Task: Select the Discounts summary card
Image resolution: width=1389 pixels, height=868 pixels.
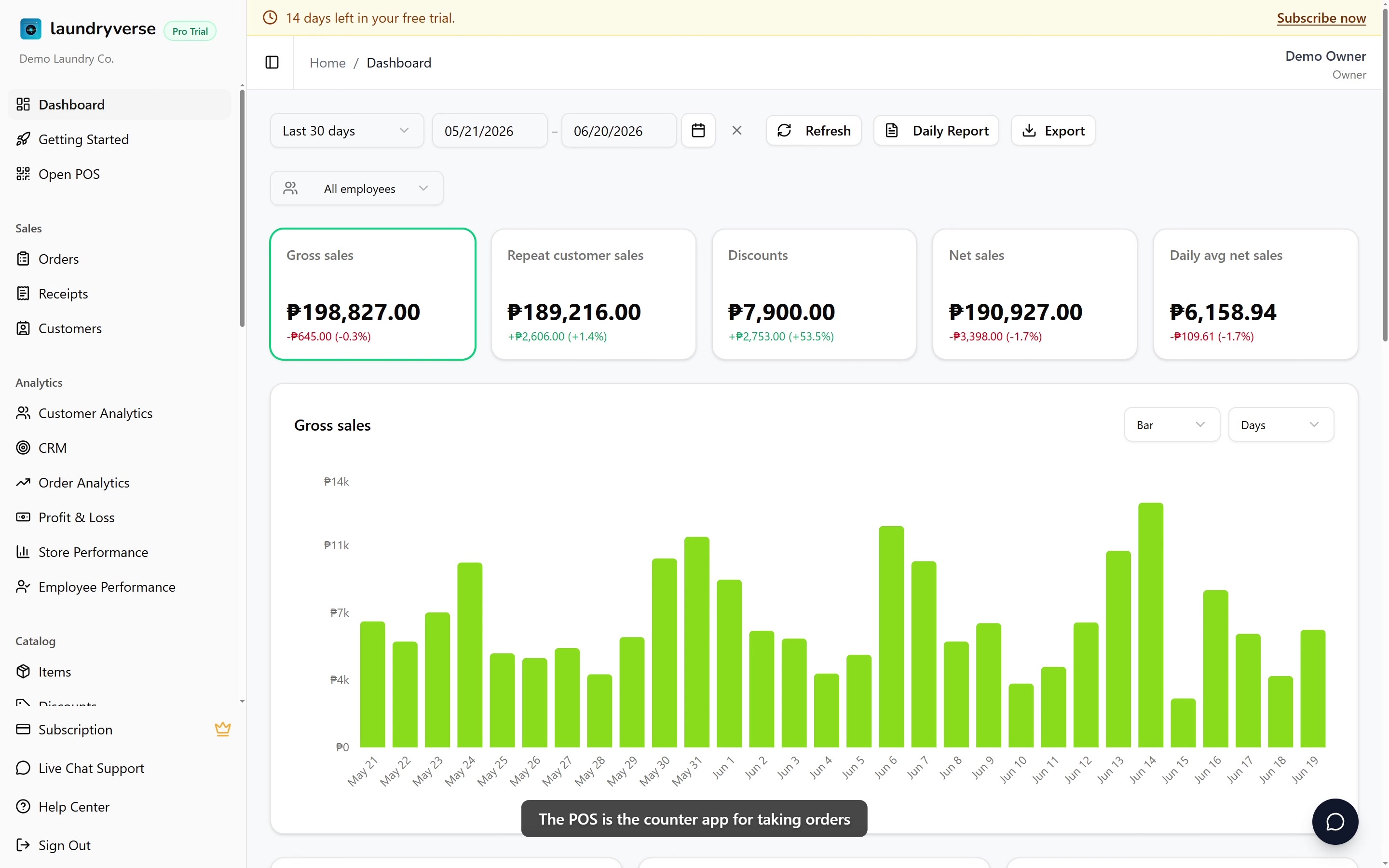Action: (814, 294)
